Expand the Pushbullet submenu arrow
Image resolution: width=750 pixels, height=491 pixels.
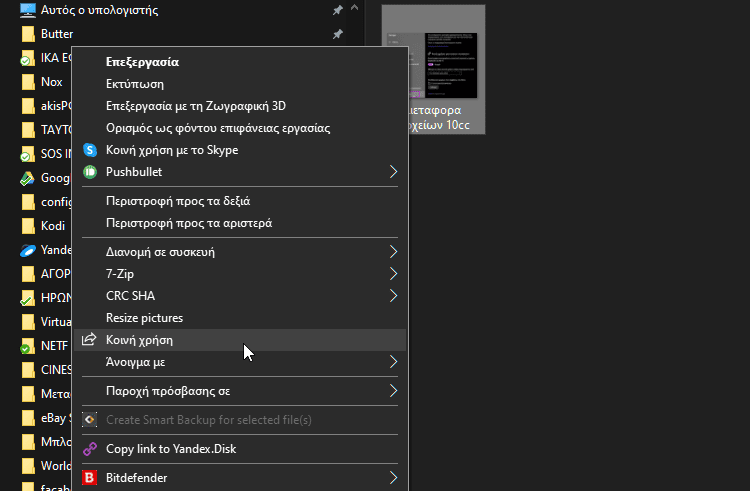click(x=393, y=172)
